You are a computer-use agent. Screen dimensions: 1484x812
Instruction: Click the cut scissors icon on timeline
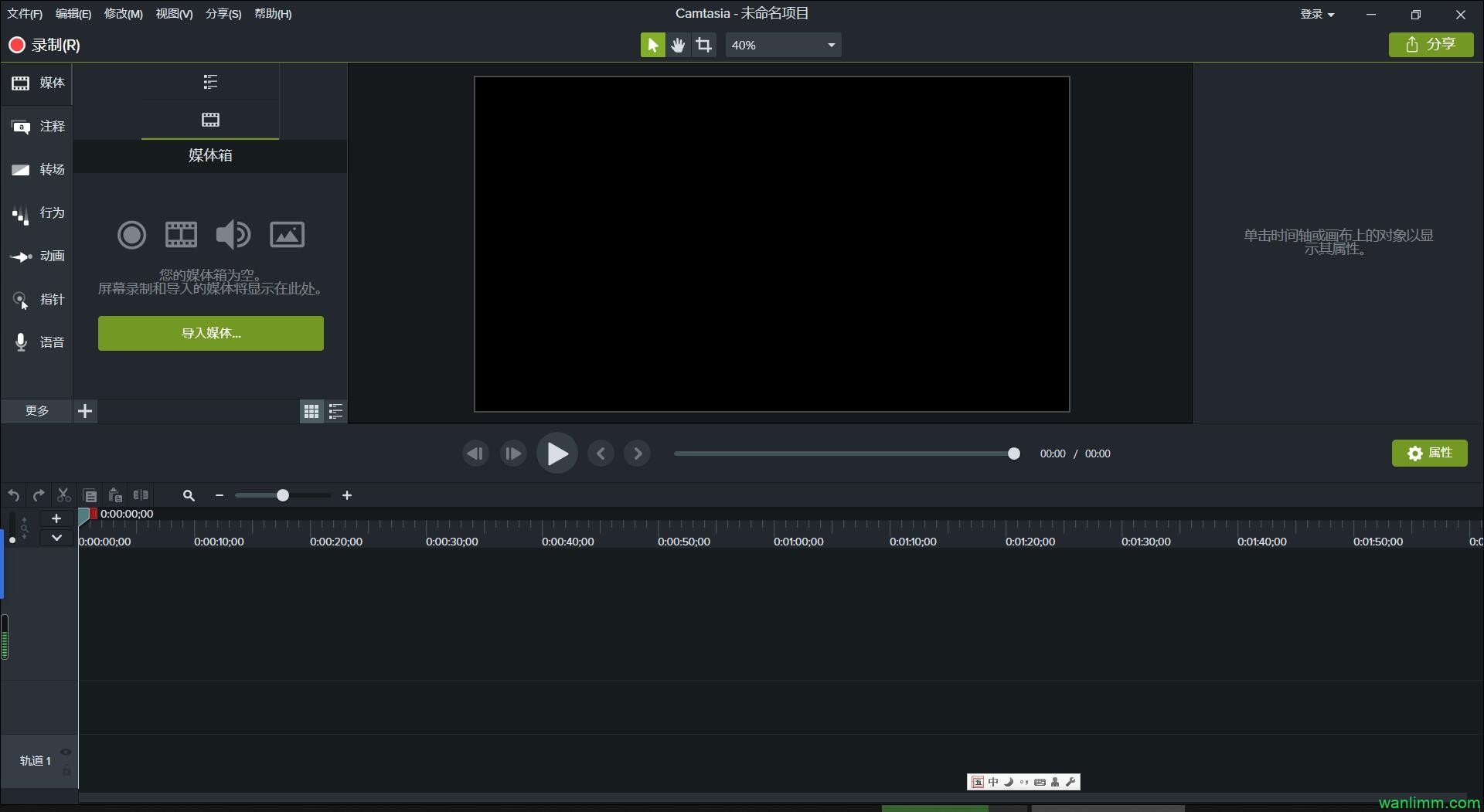point(64,495)
